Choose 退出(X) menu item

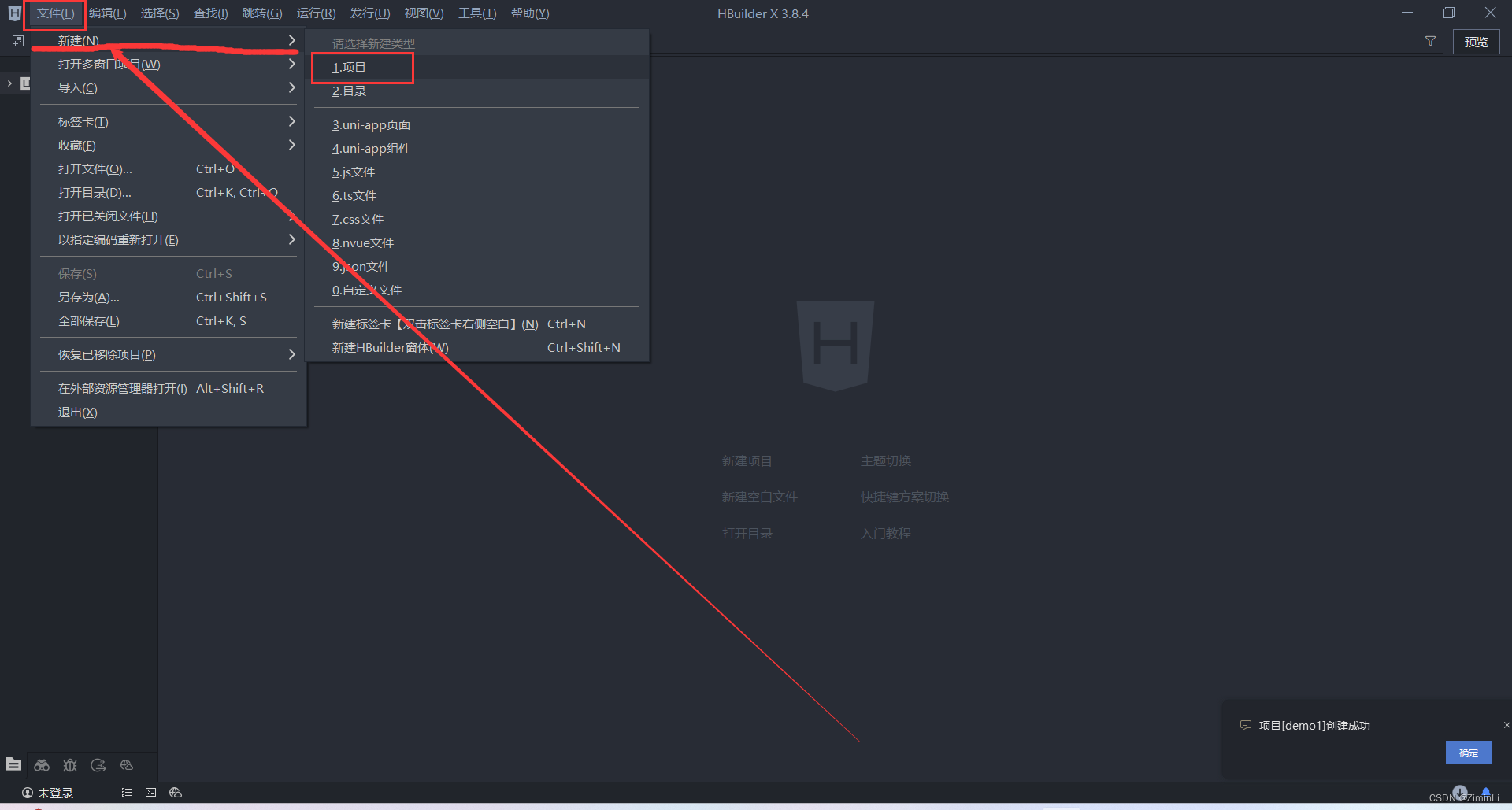[169, 412]
